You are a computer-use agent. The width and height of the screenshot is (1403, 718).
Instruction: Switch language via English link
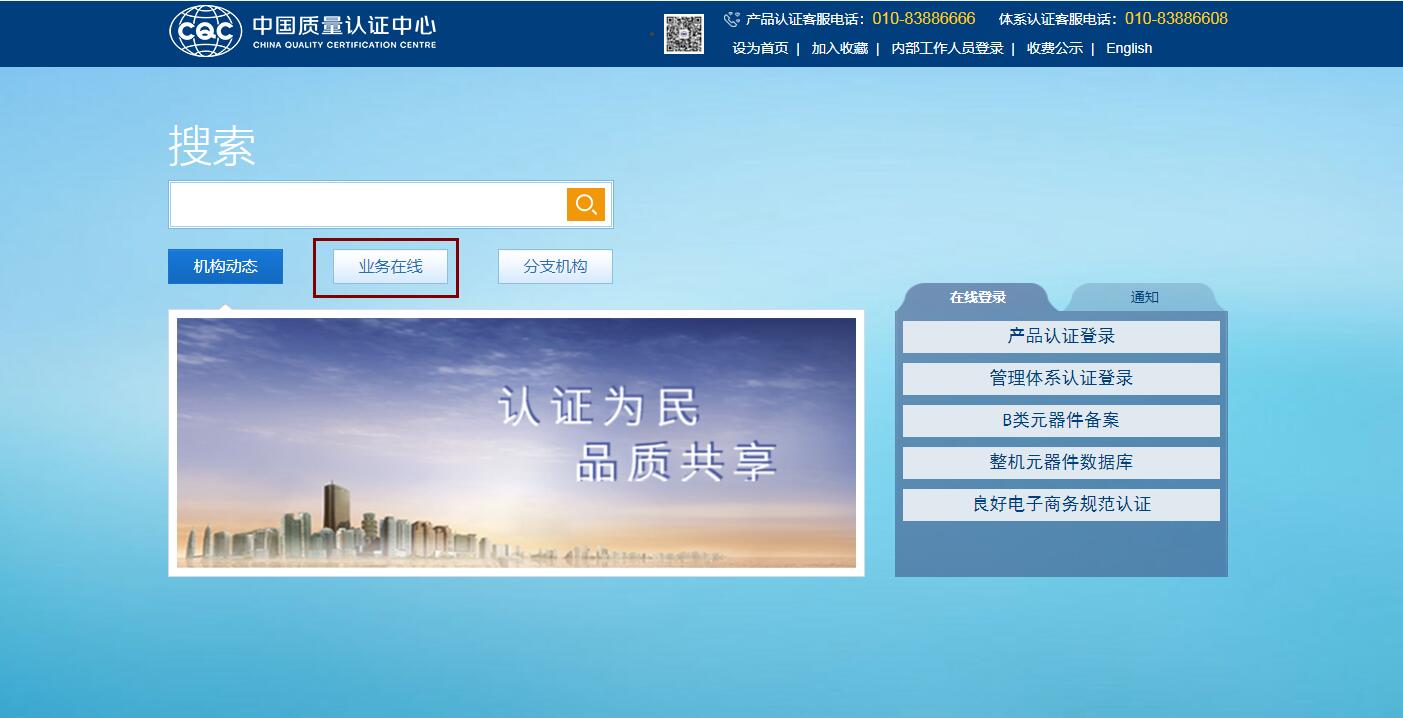coord(1129,48)
